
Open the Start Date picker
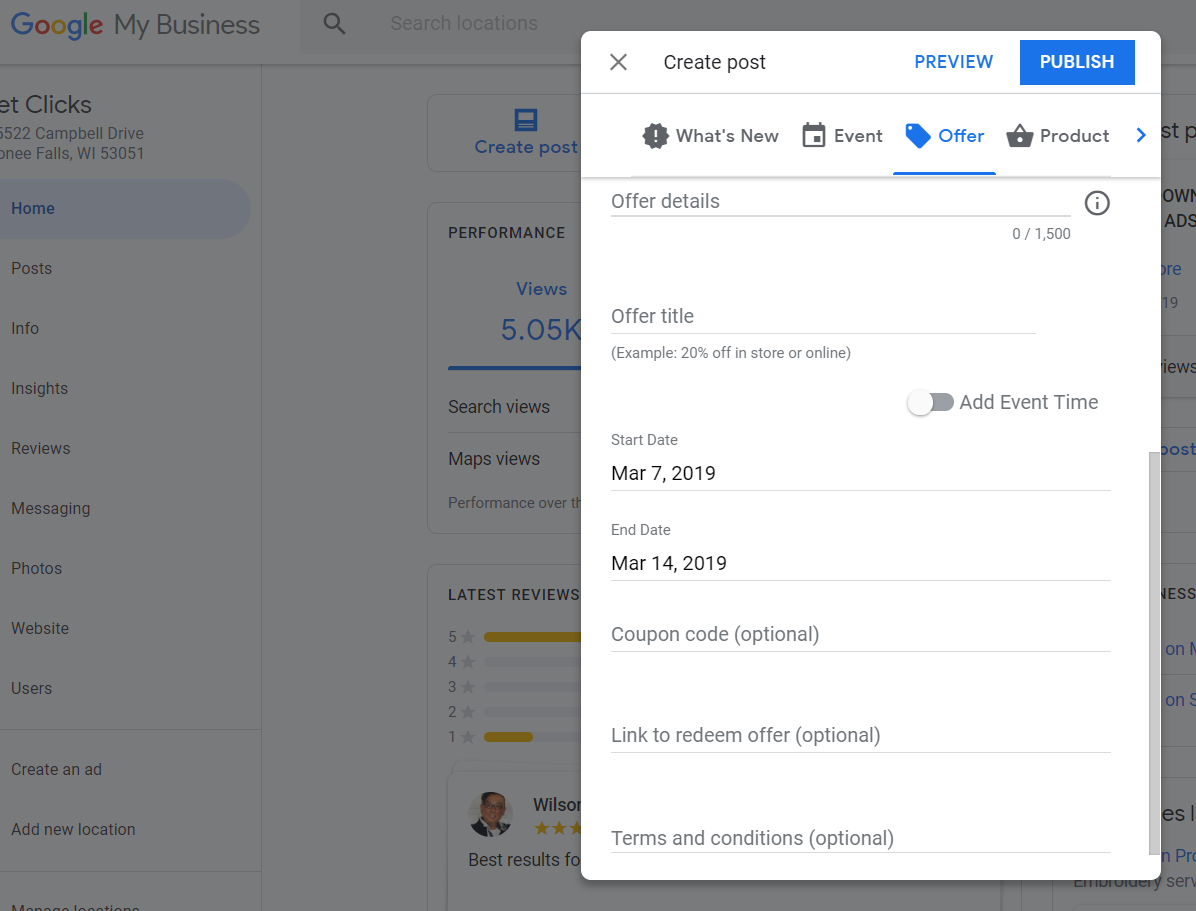[x=860, y=473]
